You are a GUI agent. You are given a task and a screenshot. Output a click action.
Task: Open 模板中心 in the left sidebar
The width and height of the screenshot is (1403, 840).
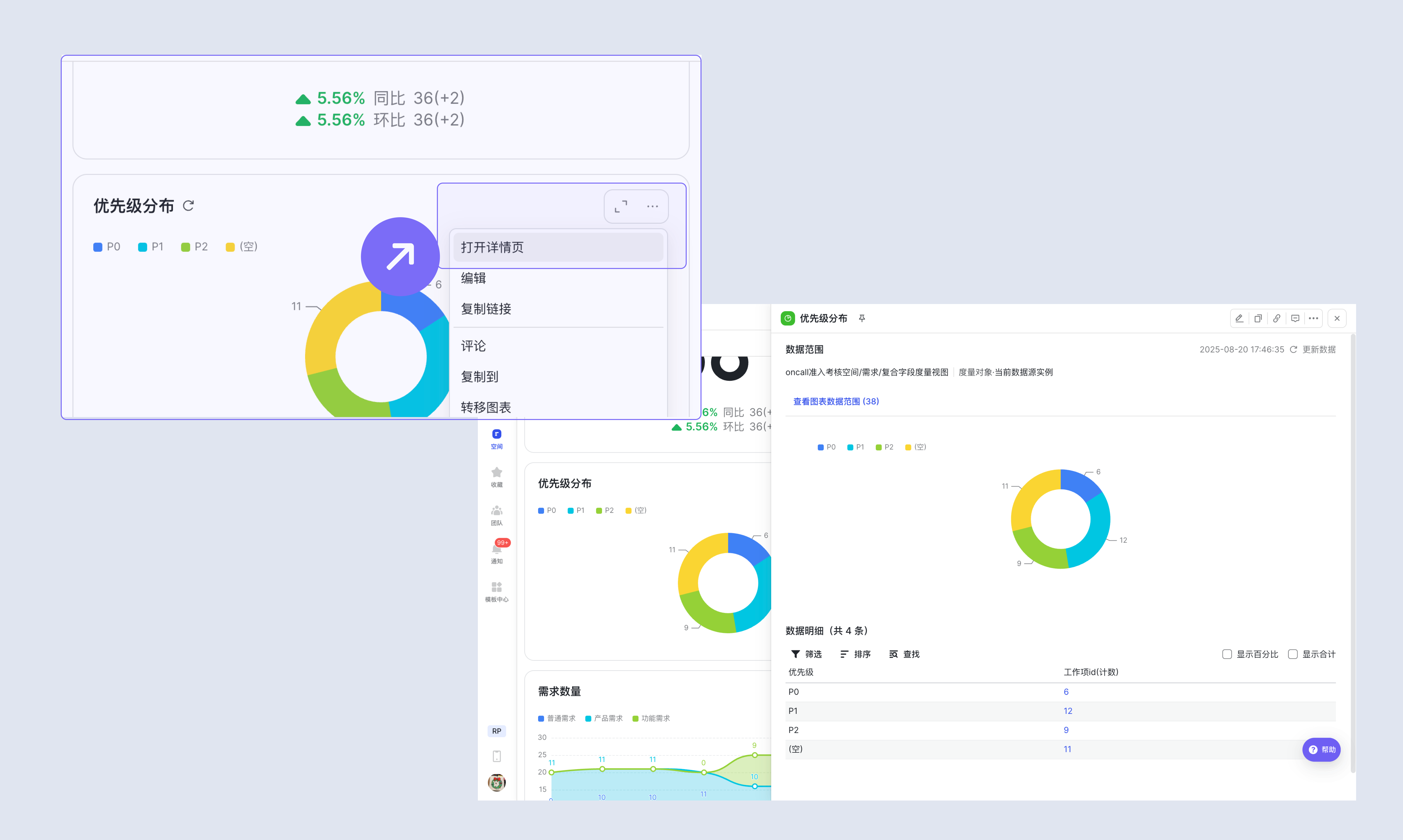tap(497, 592)
